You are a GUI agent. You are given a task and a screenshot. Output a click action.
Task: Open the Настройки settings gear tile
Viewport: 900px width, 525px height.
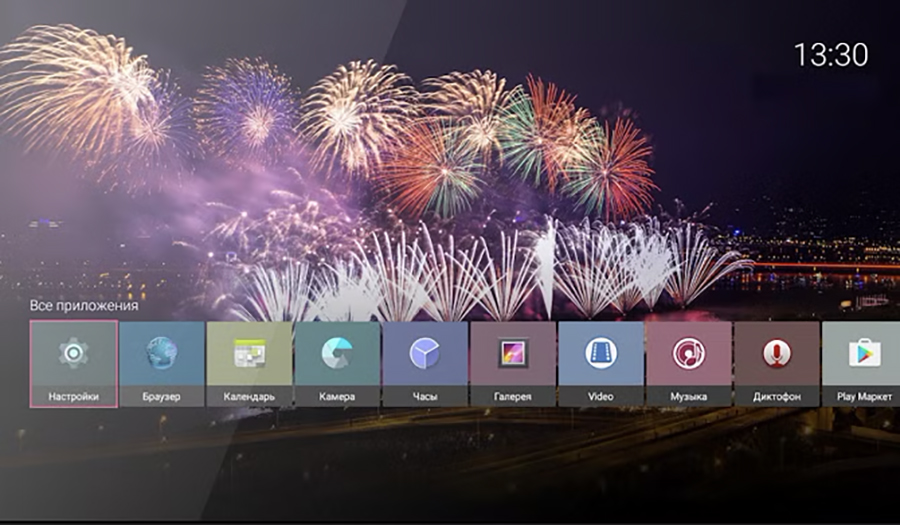click(73, 364)
